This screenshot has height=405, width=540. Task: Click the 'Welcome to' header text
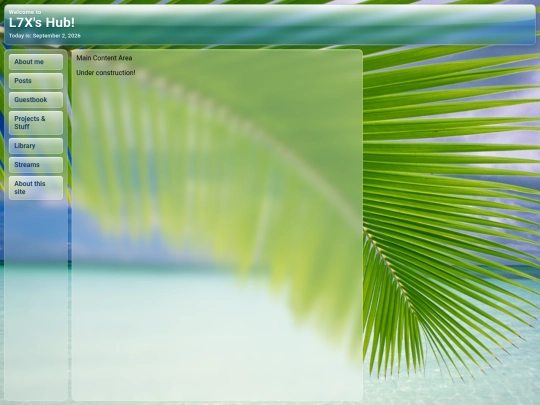tap(25, 12)
